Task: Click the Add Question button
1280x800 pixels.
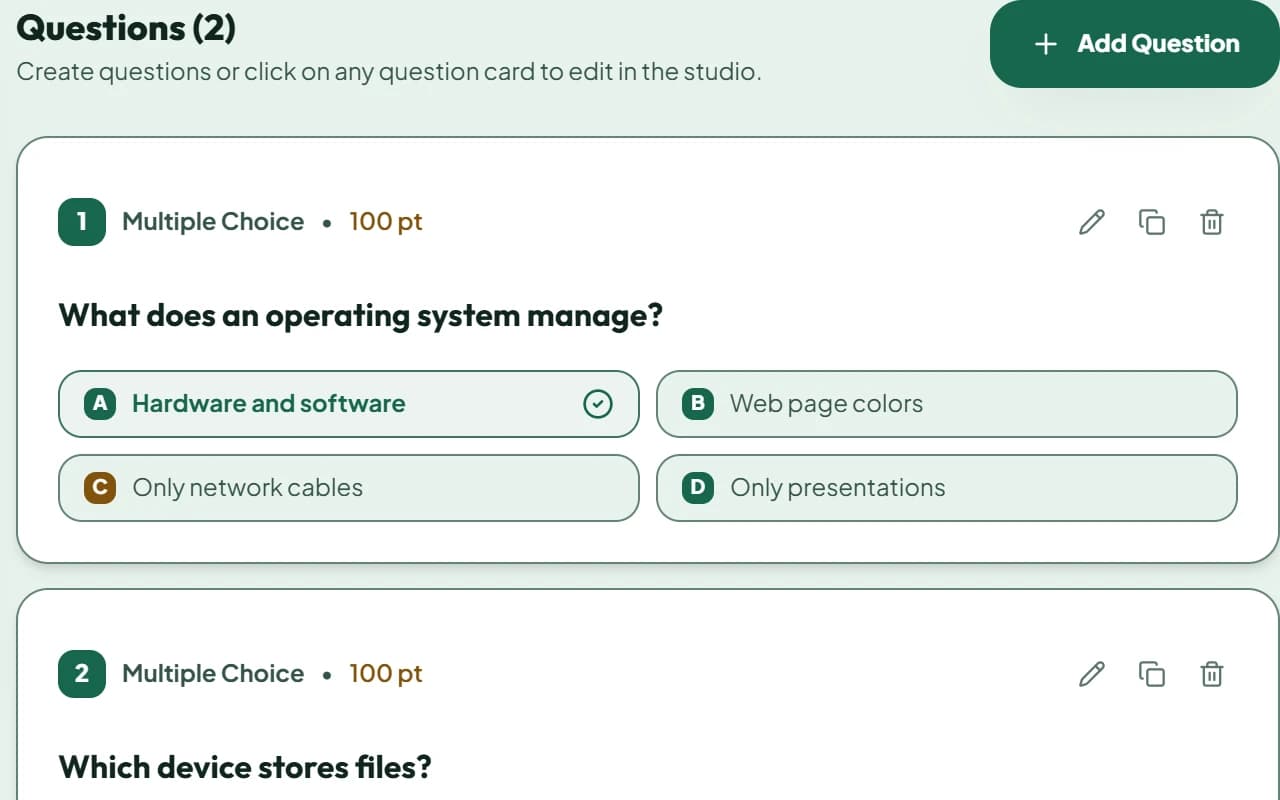Action: point(1135,44)
